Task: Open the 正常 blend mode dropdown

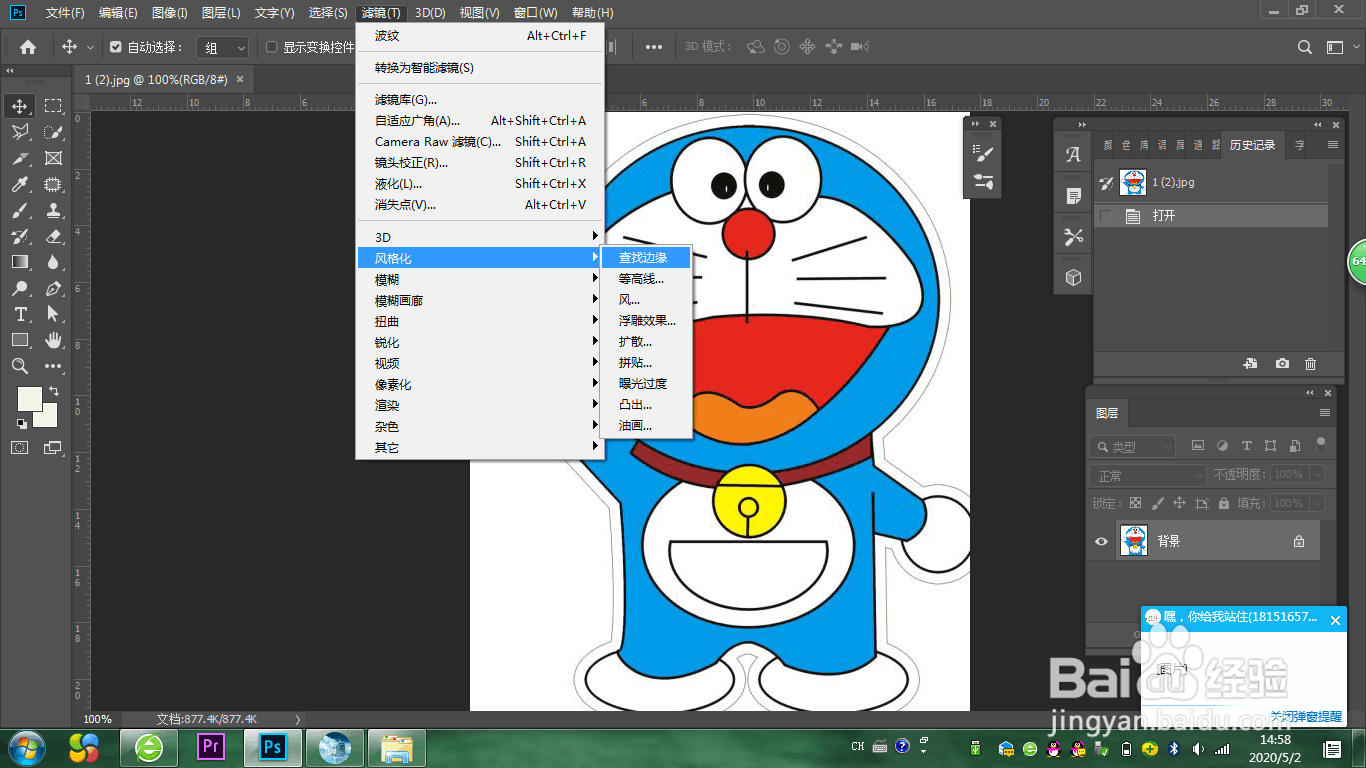Action: click(1148, 475)
